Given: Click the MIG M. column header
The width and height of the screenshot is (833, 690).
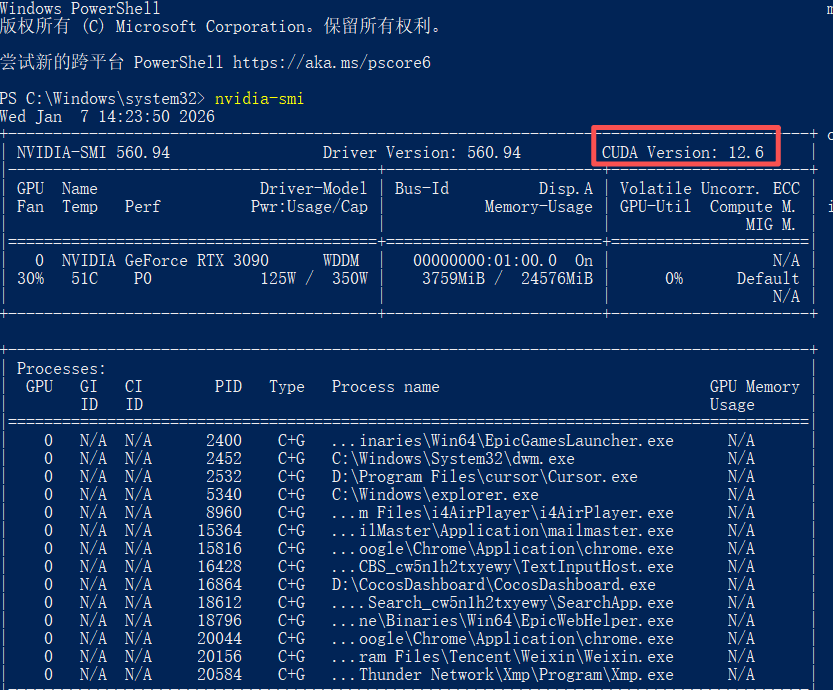Looking at the screenshot, I should click(770, 225).
